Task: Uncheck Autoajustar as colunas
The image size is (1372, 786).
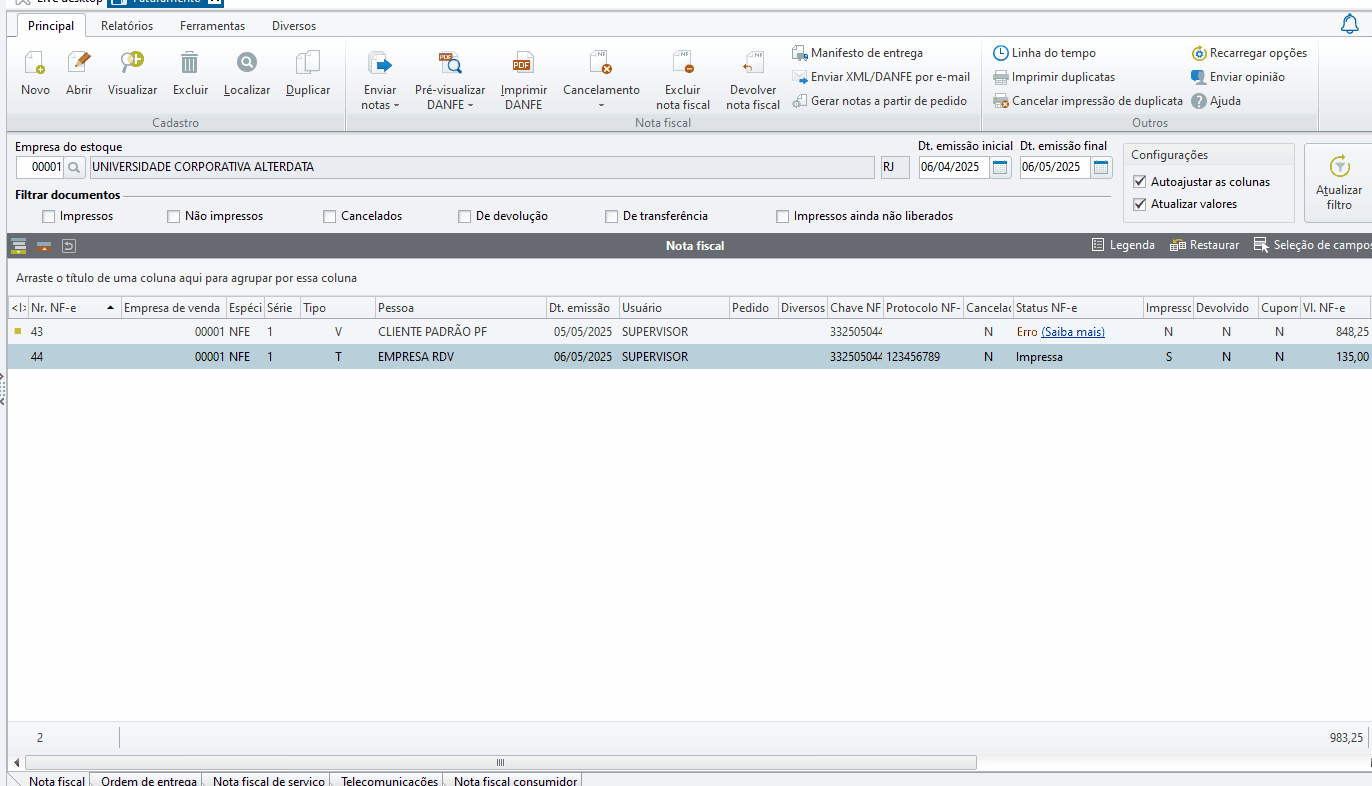Action: pyautogui.click(x=1139, y=182)
